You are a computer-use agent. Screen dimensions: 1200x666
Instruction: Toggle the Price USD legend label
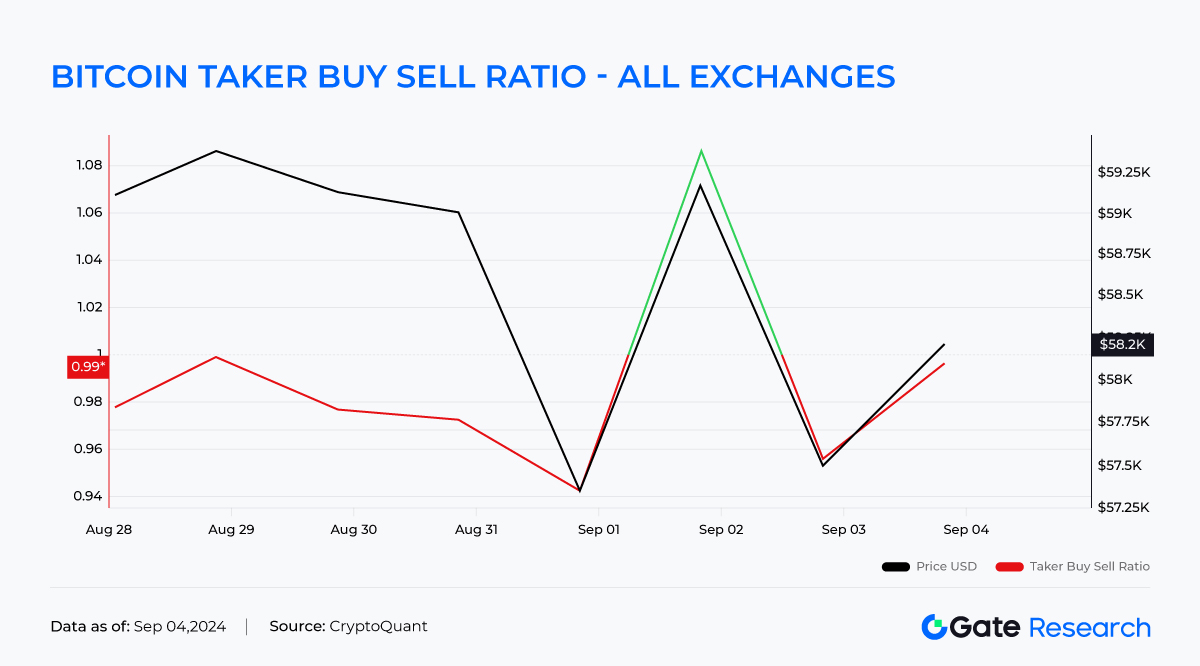coord(946,567)
